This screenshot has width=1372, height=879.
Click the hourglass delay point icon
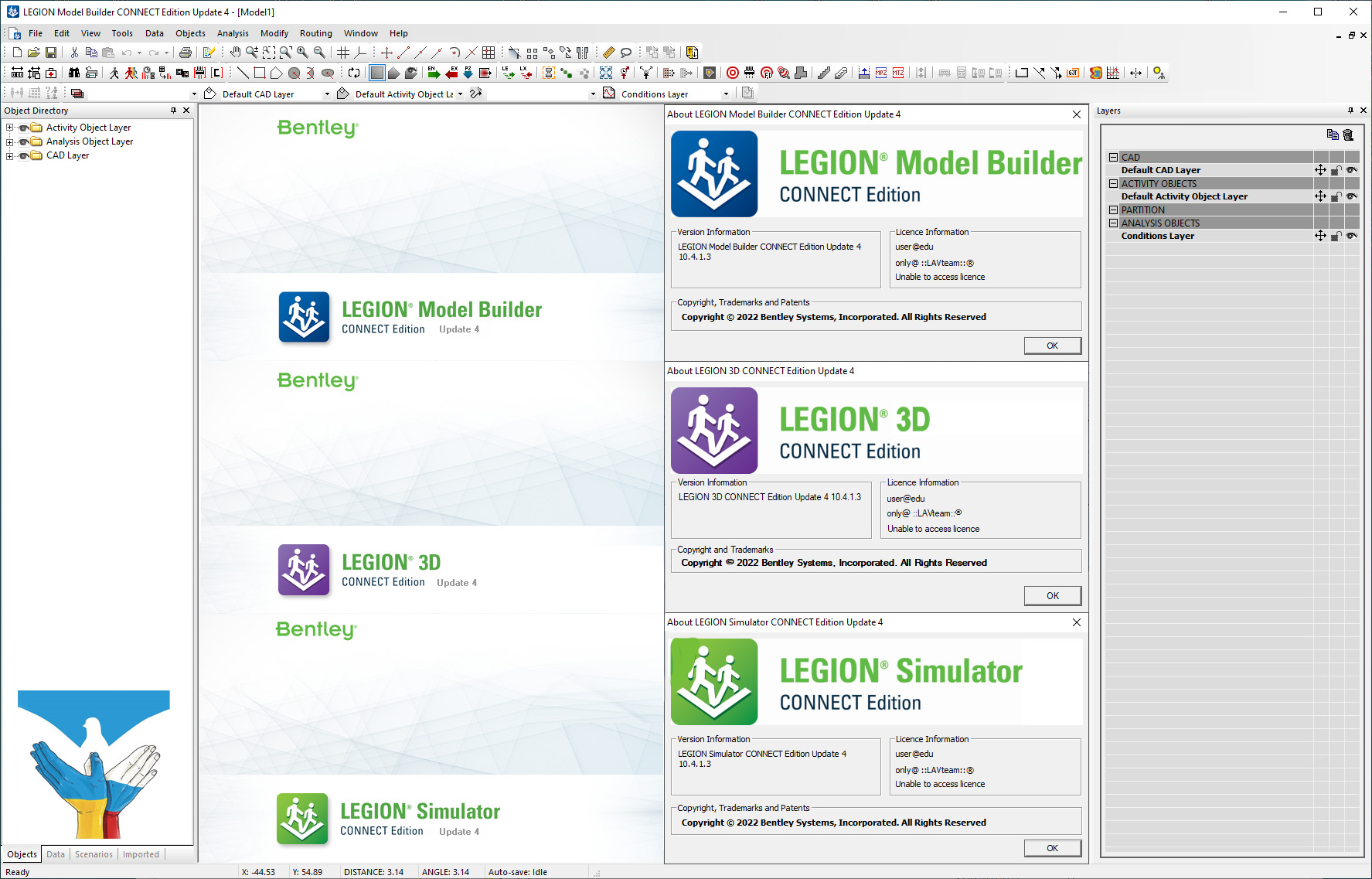click(x=549, y=73)
